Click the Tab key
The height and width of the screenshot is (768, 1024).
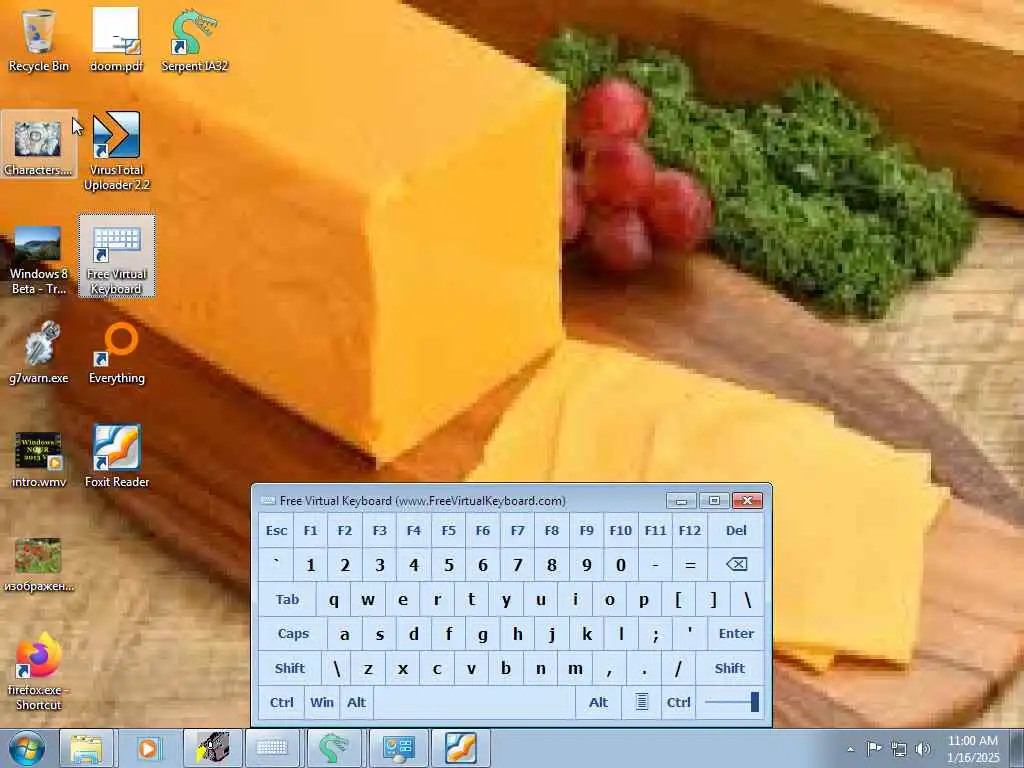click(x=287, y=599)
